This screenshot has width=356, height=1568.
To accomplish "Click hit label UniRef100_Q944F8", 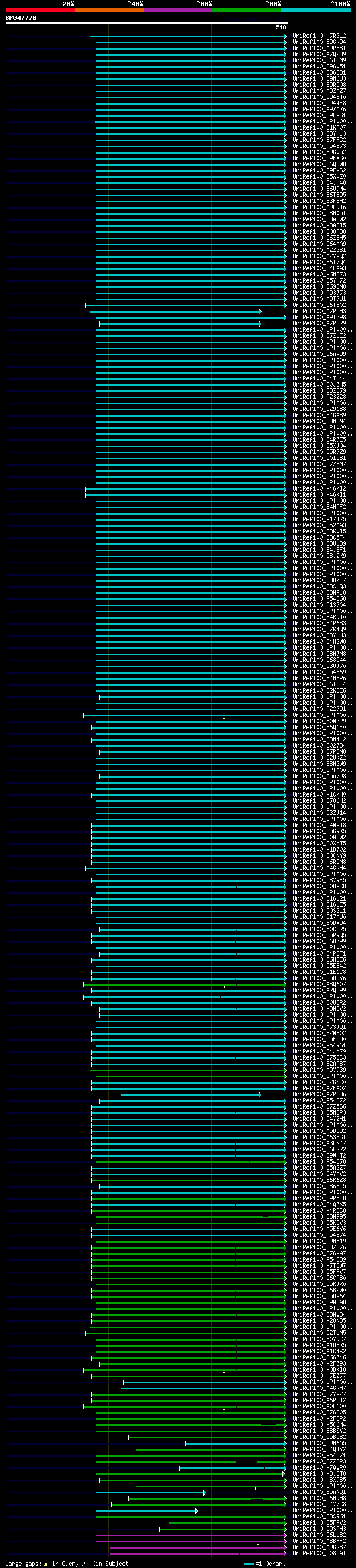I will 319,103.
